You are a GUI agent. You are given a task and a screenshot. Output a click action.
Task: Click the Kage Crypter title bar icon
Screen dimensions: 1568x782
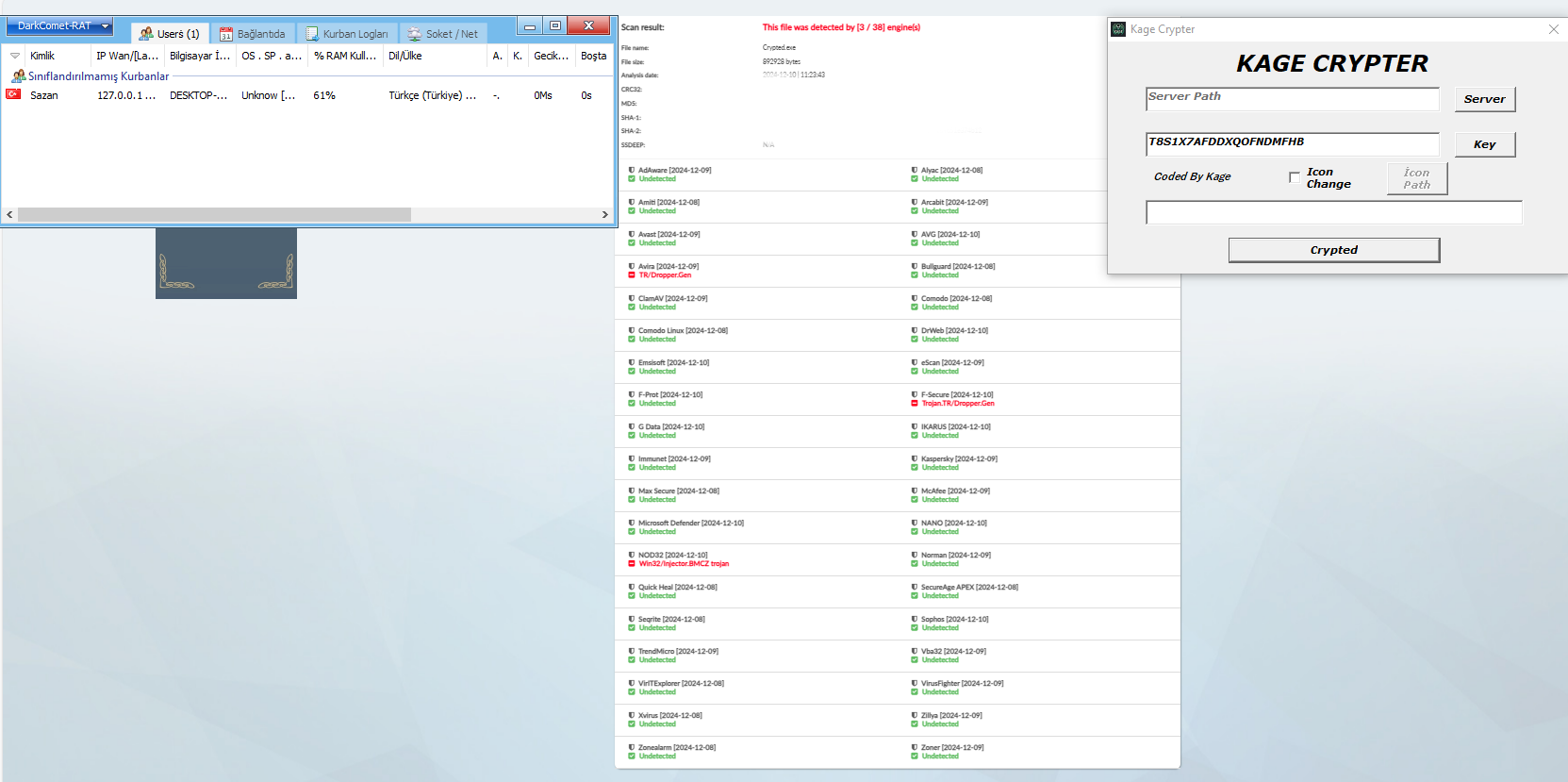(x=1118, y=29)
